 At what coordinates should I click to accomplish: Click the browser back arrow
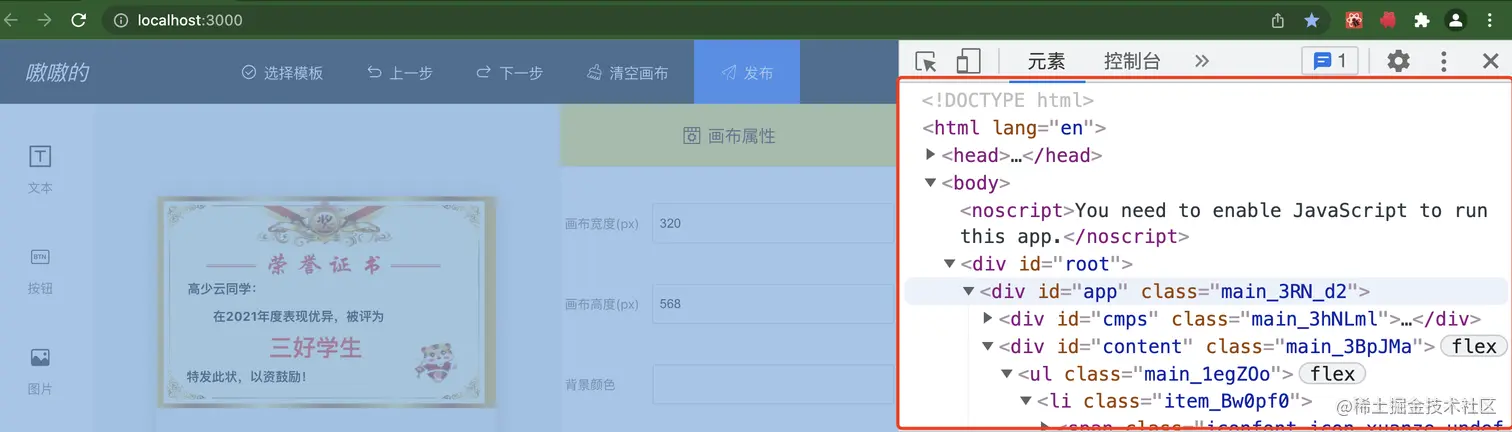point(11,19)
